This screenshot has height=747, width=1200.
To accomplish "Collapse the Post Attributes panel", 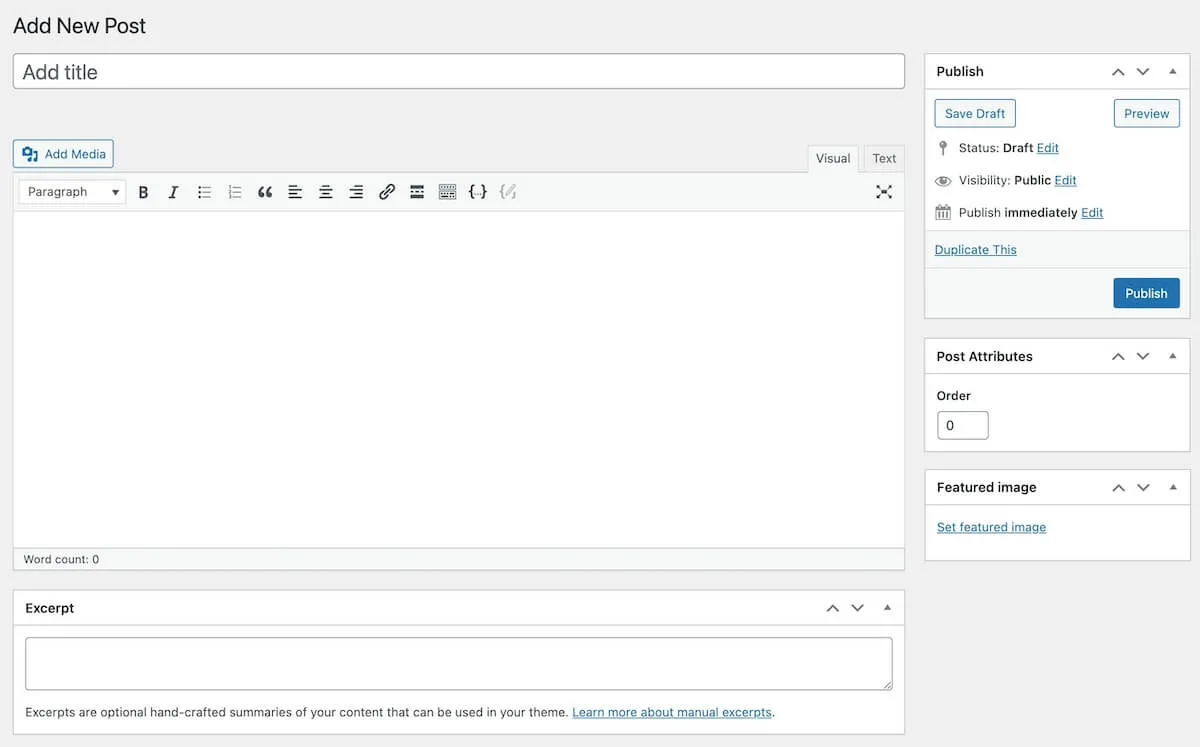I will point(1172,356).
